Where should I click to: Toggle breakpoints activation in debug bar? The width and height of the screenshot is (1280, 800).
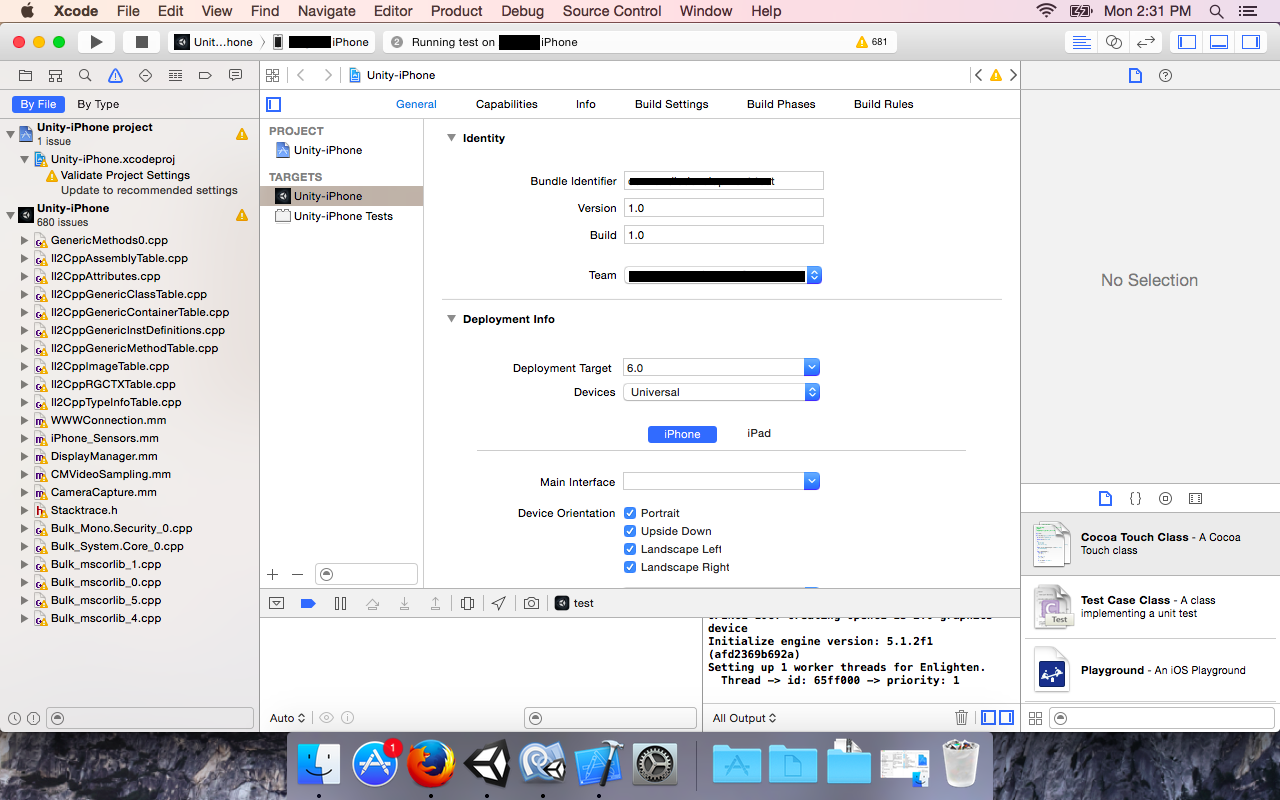coord(308,603)
